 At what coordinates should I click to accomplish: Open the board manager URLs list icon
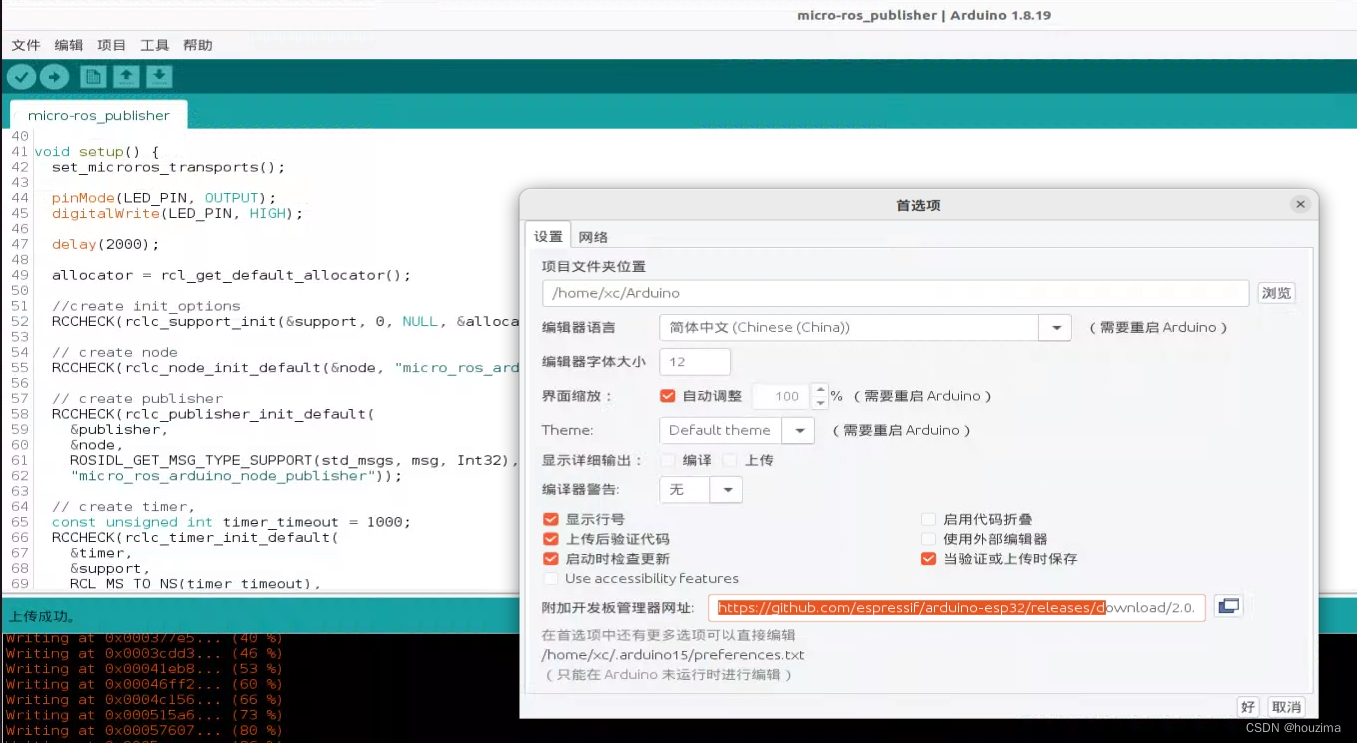click(x=1229, y=606)
